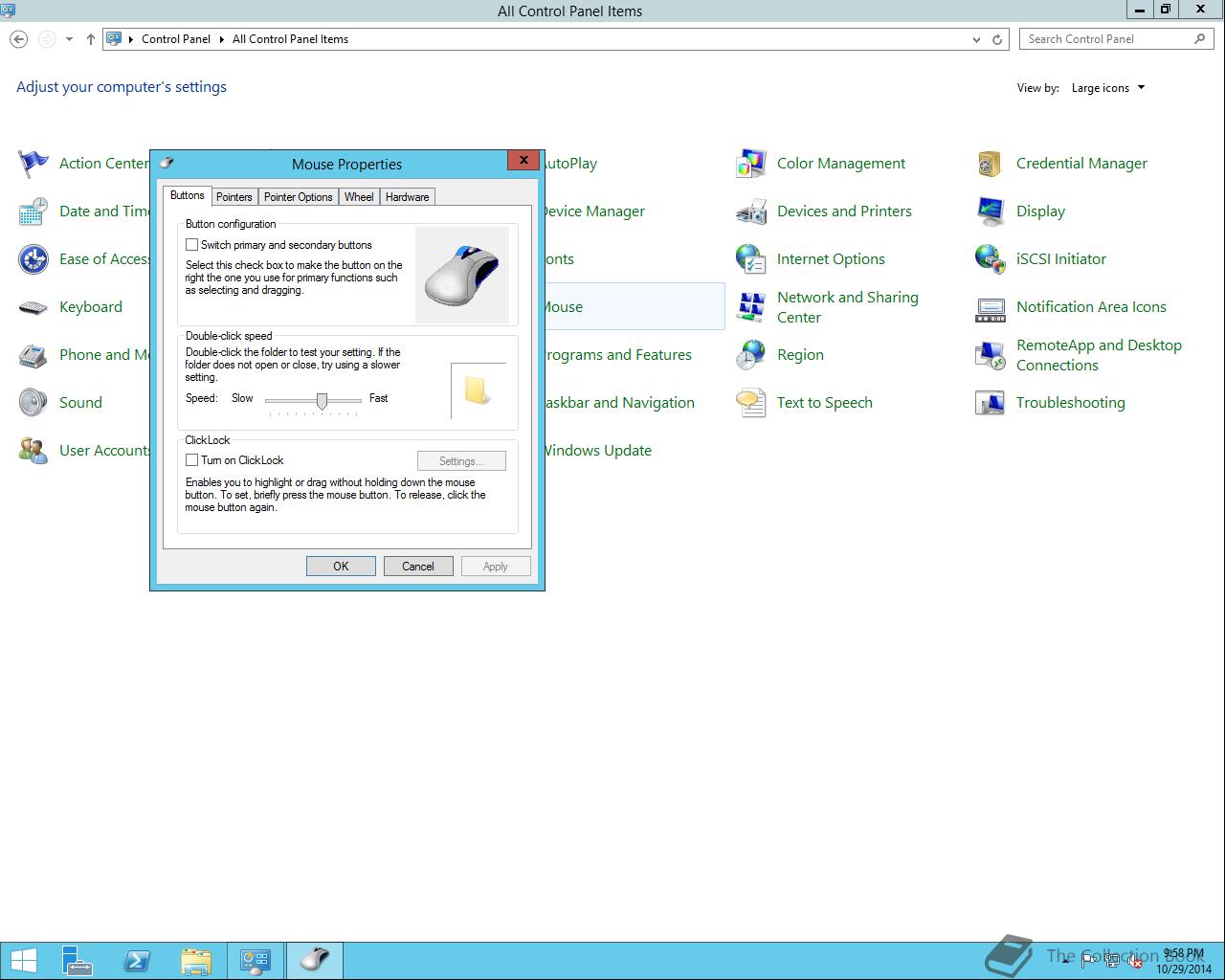
Task: Click the Apply button
Action: [496, 567]
